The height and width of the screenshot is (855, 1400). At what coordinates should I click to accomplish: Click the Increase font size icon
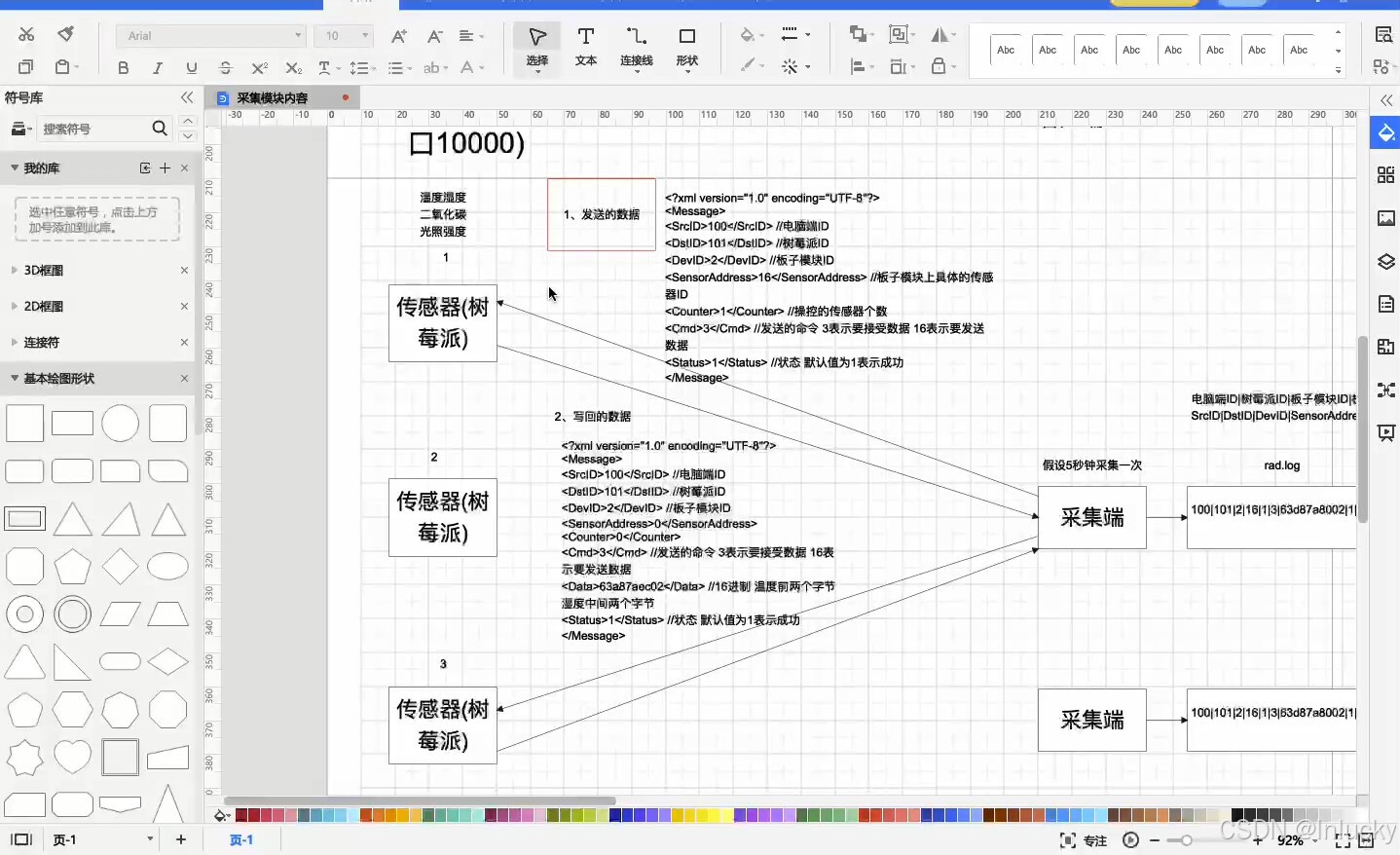pos(398,36)
